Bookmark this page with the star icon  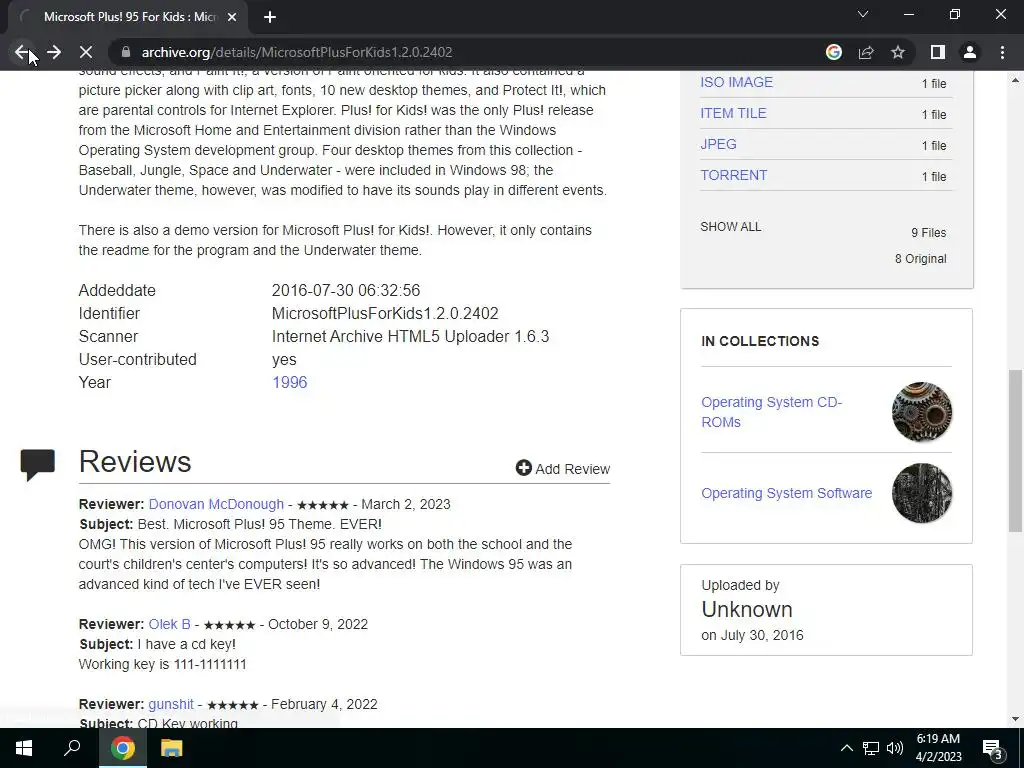[898, 52]
